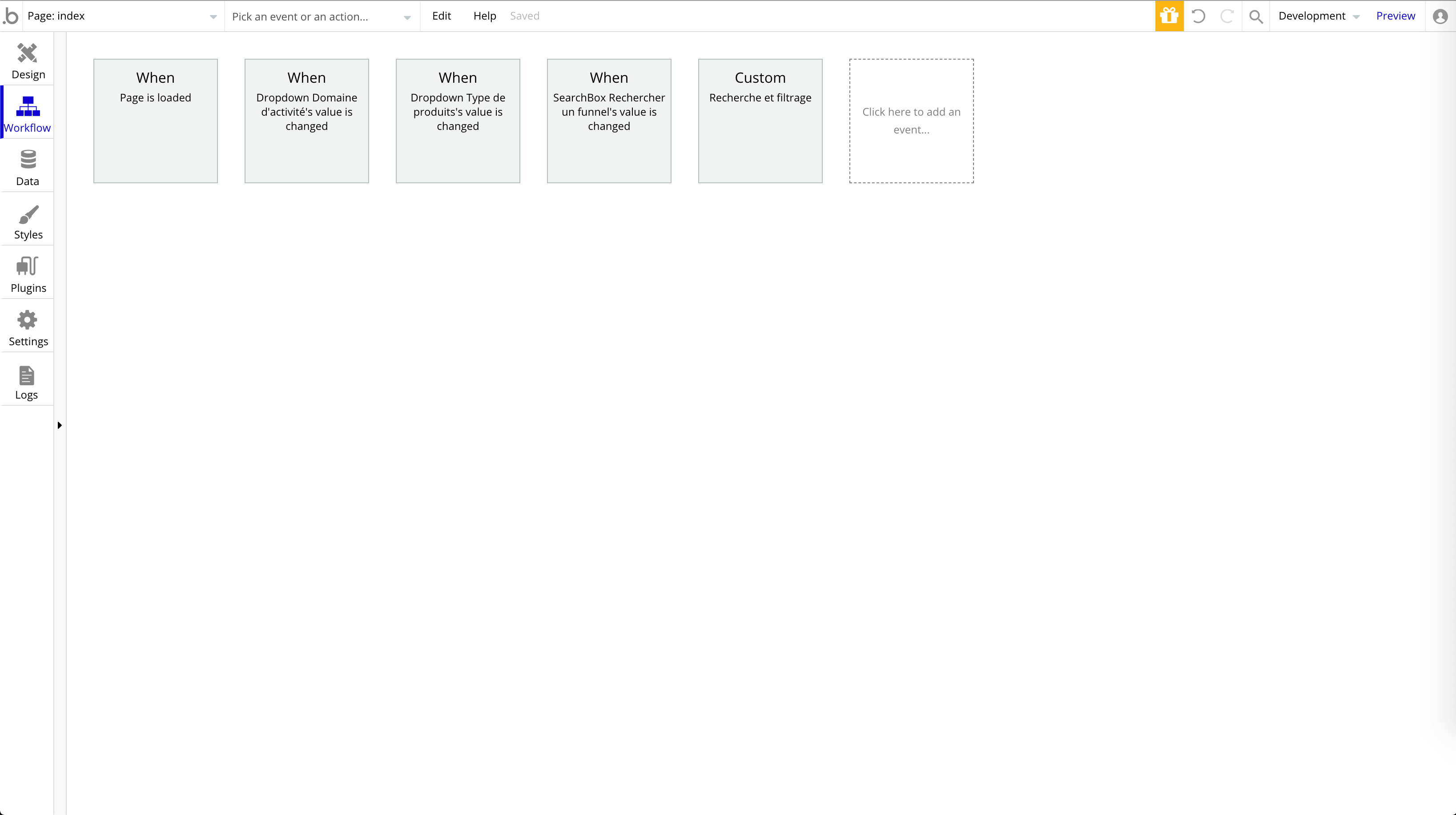Expand the collapsed sidebar arrow
Image resolution: width=1456 pixels, height=815 pixels.
pyautogui.click(x=59, y=425)
